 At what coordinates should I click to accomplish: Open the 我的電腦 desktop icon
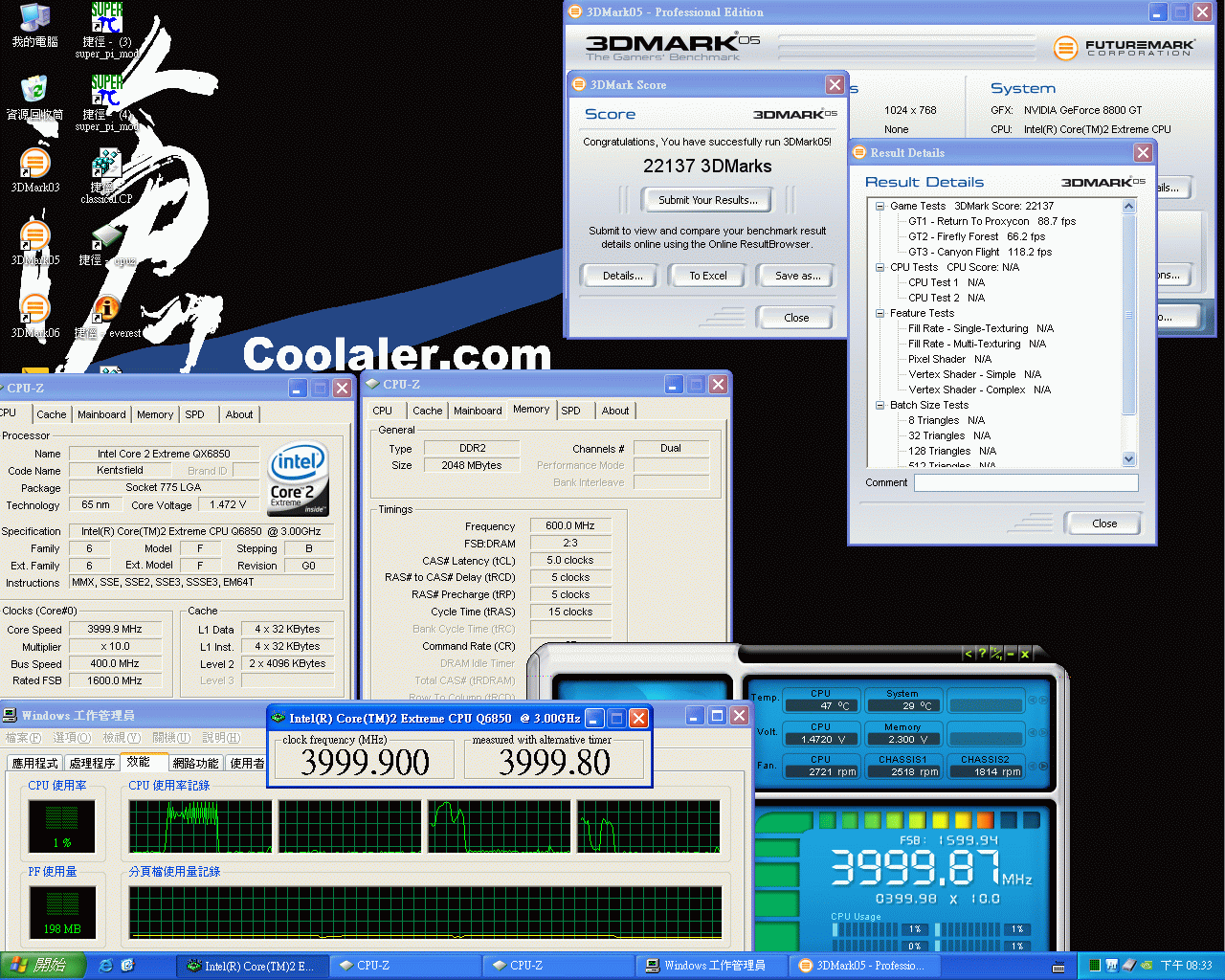point(34,24)
